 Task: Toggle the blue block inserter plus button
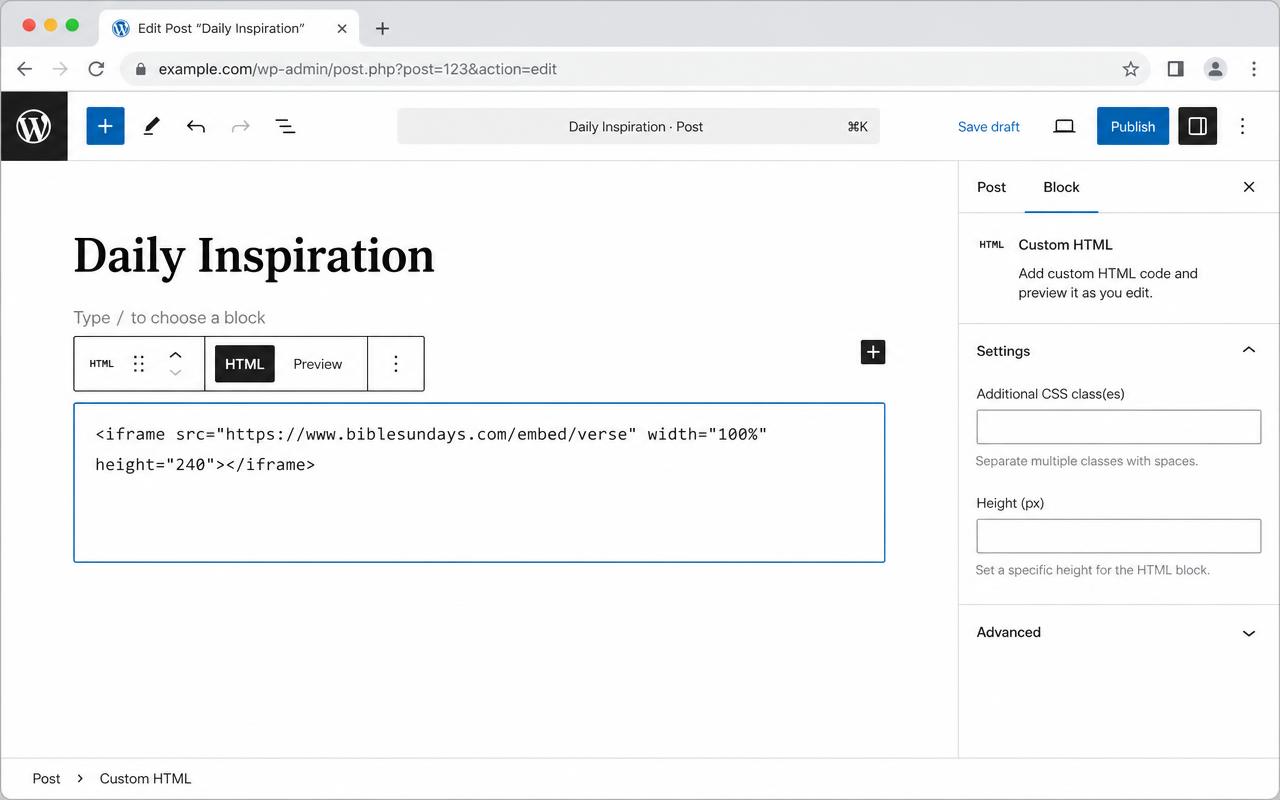coord(105,126)
